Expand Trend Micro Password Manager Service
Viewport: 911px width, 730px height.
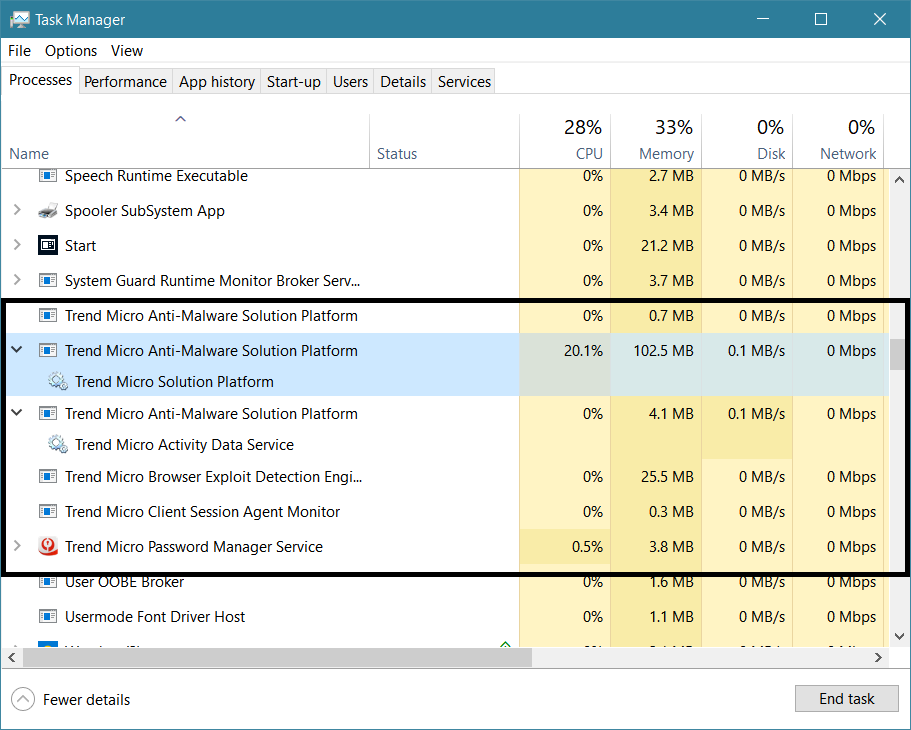point(17,547)
